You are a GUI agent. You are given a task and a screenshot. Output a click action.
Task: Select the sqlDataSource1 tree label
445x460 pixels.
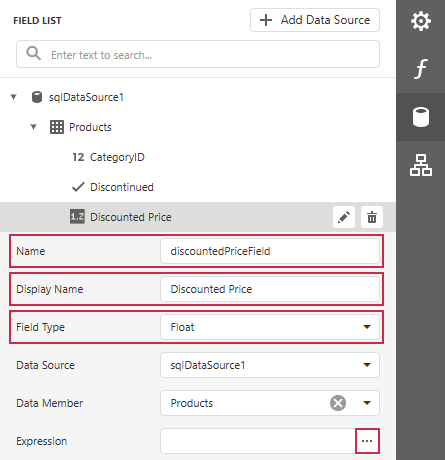pyautogui.click(x=86, y=97)
